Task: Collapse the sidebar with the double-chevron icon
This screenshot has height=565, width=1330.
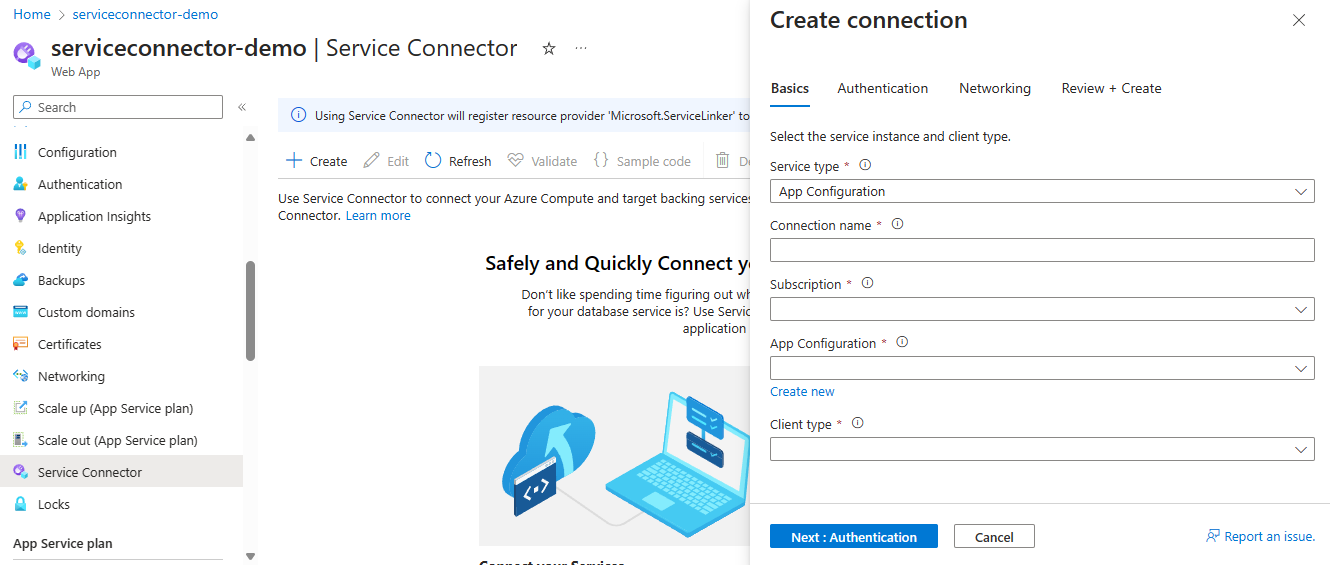Action: [x=242, y=107]
